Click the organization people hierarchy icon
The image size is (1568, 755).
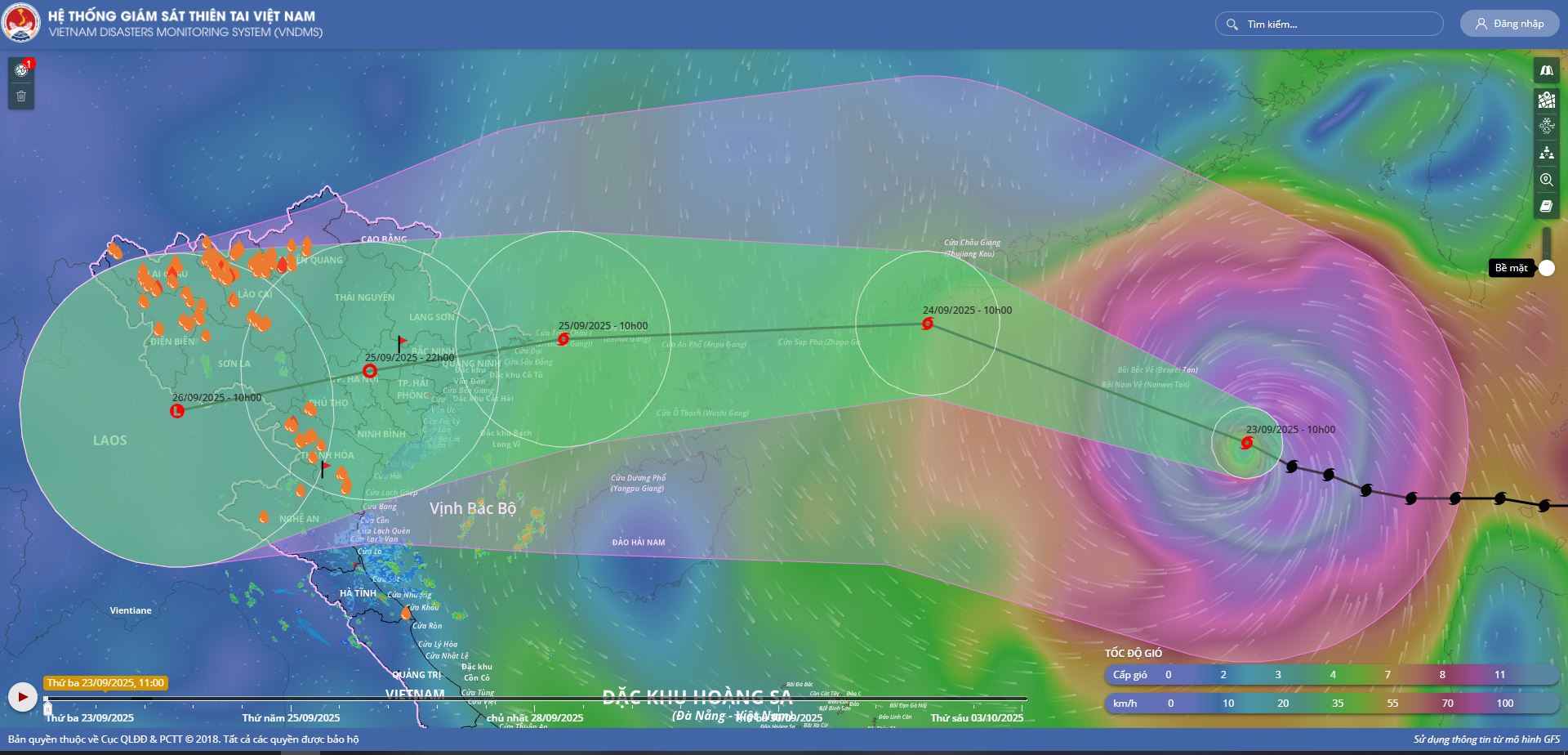click(1546, 153)
